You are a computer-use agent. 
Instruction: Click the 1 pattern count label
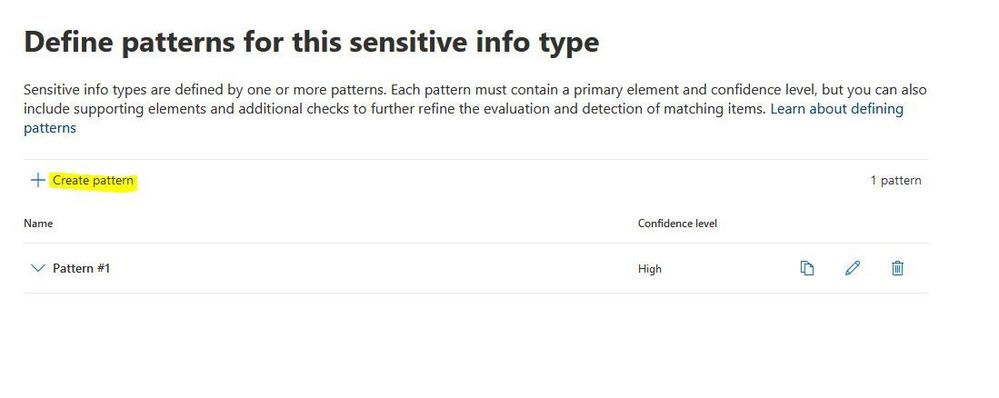point(895,180)
